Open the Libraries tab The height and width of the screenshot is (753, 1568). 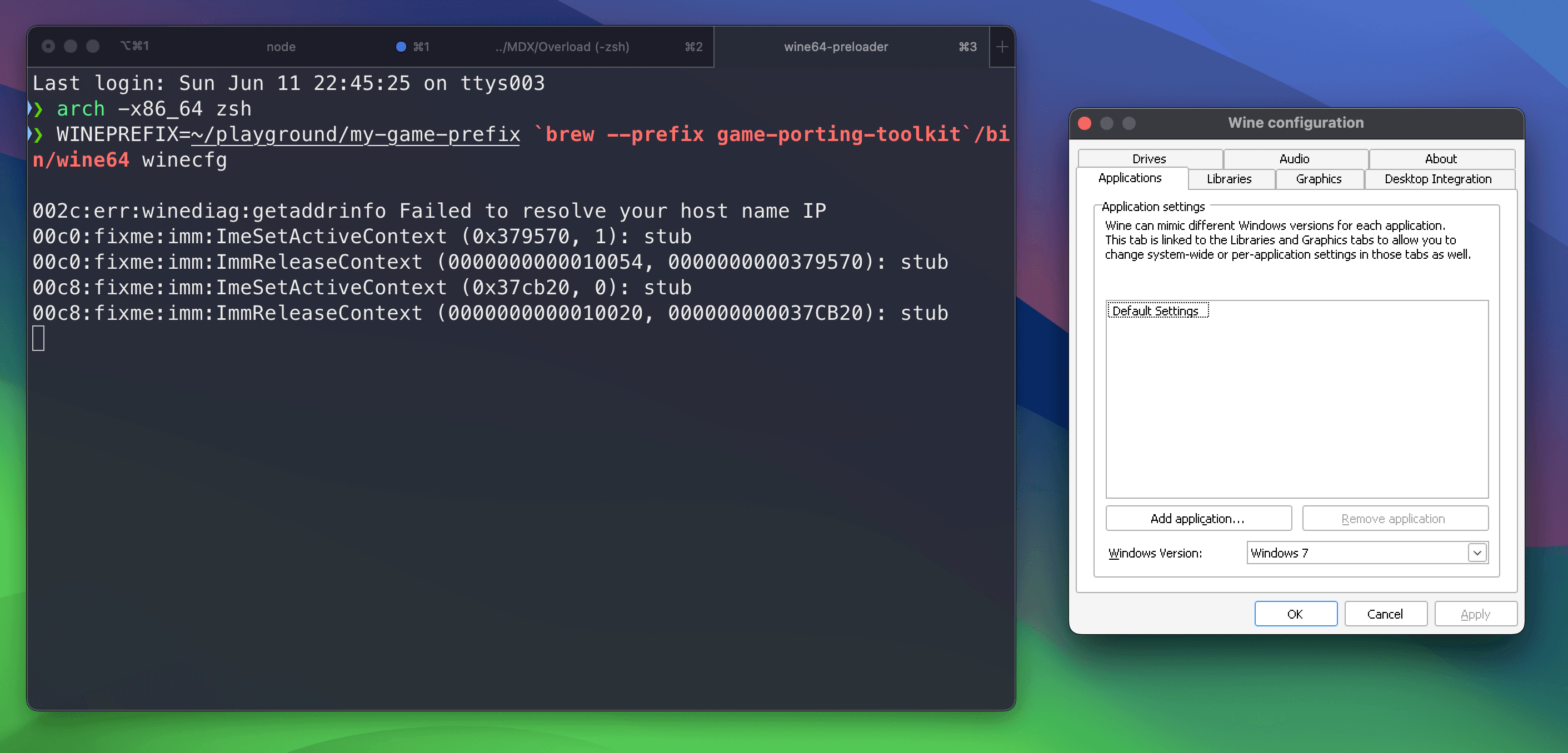click(x=1229, y=179)
